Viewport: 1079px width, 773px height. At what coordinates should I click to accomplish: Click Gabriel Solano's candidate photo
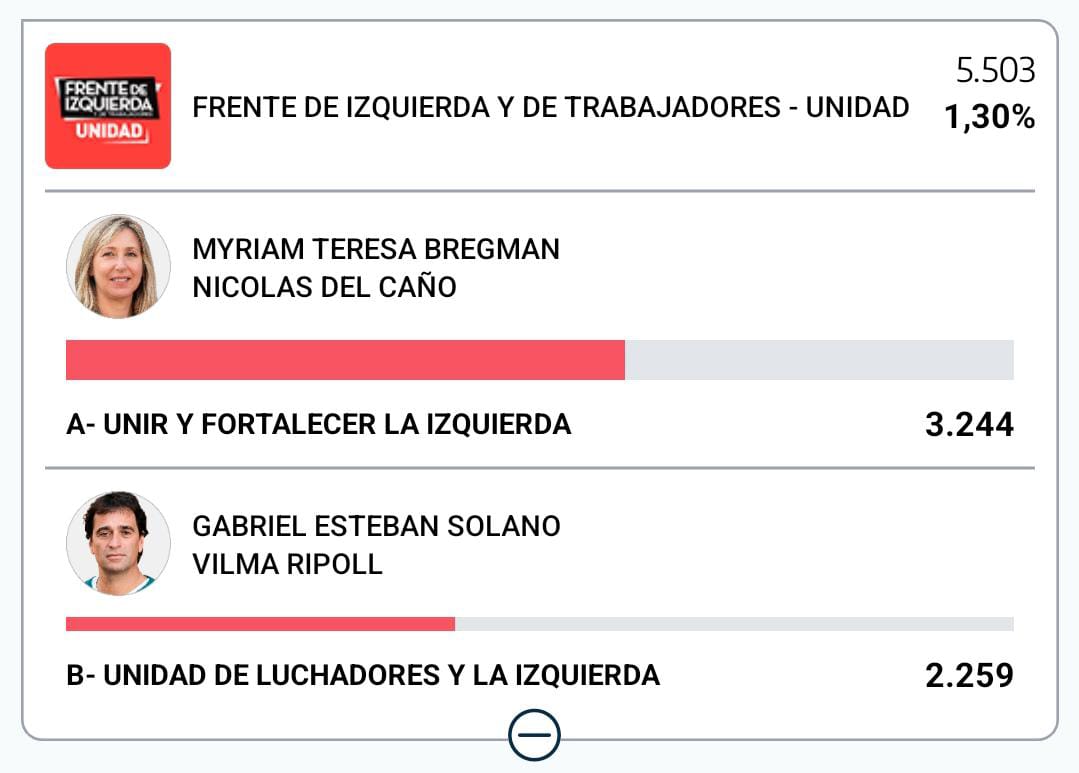click(118, 543)
